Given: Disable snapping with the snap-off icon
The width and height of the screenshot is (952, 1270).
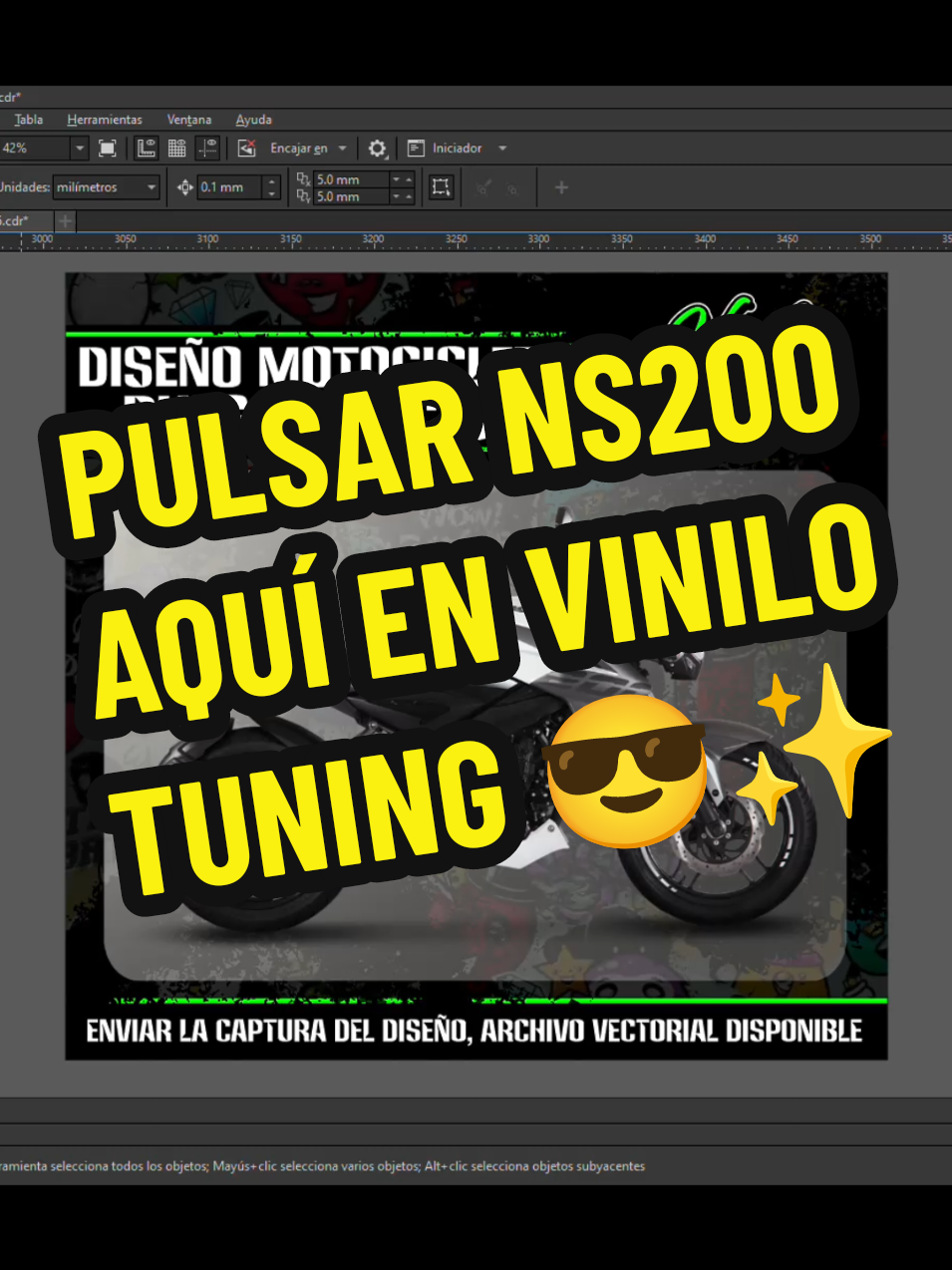Looking at the screenshot, I should click(245, 148).
